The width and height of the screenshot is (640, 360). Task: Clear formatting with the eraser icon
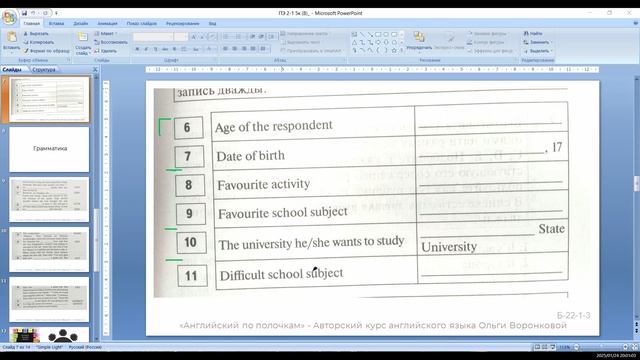click(x=212, y=37)
